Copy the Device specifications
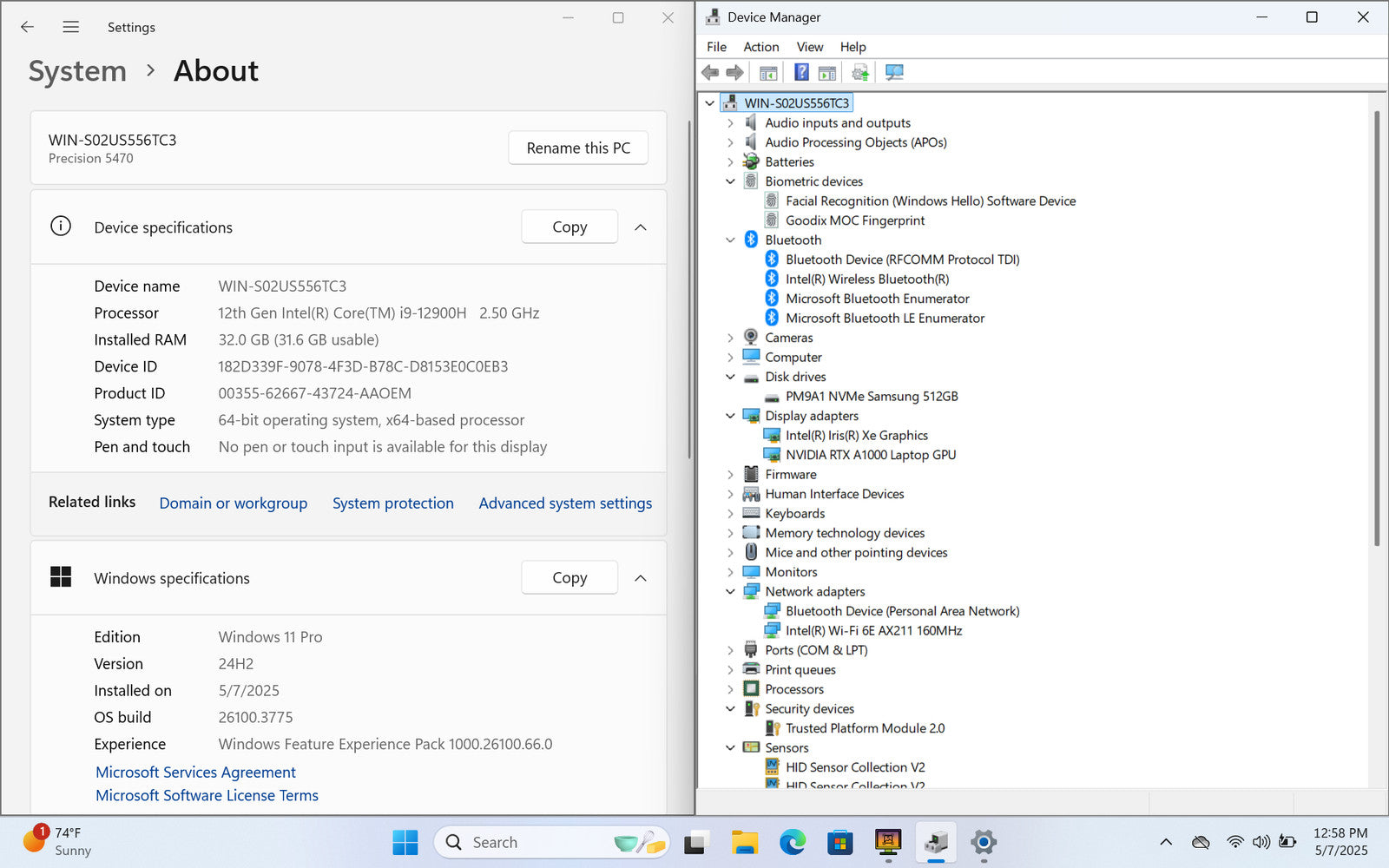Screen dimensions: 1389x868 pyautogui.click(x=569, y=227)
